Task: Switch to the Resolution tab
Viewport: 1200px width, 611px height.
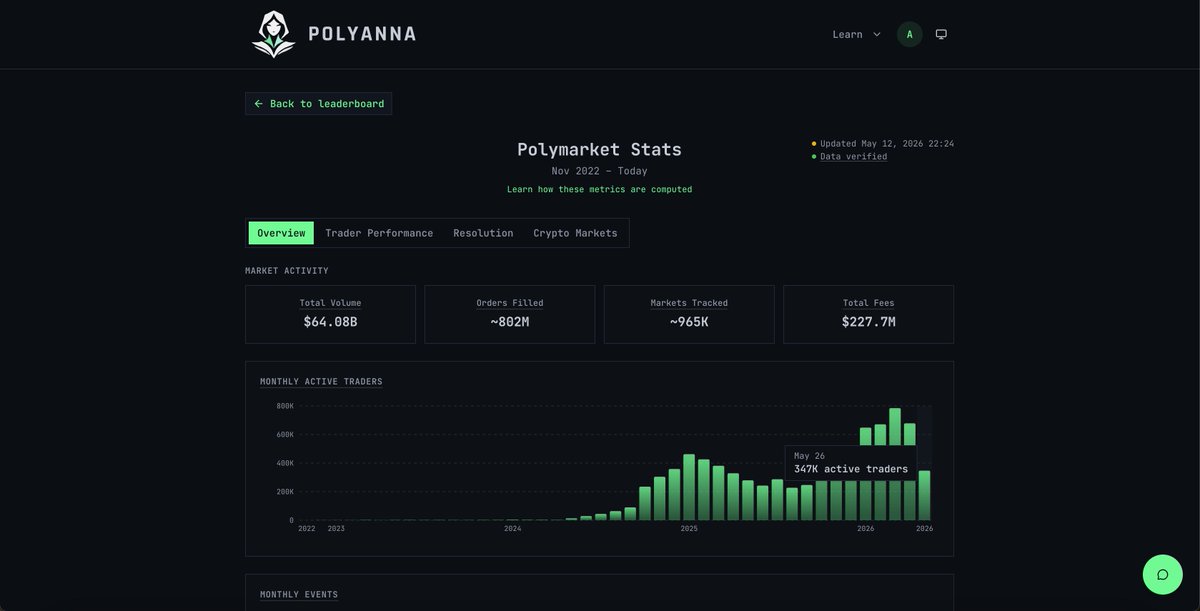Action: point(483,233)
